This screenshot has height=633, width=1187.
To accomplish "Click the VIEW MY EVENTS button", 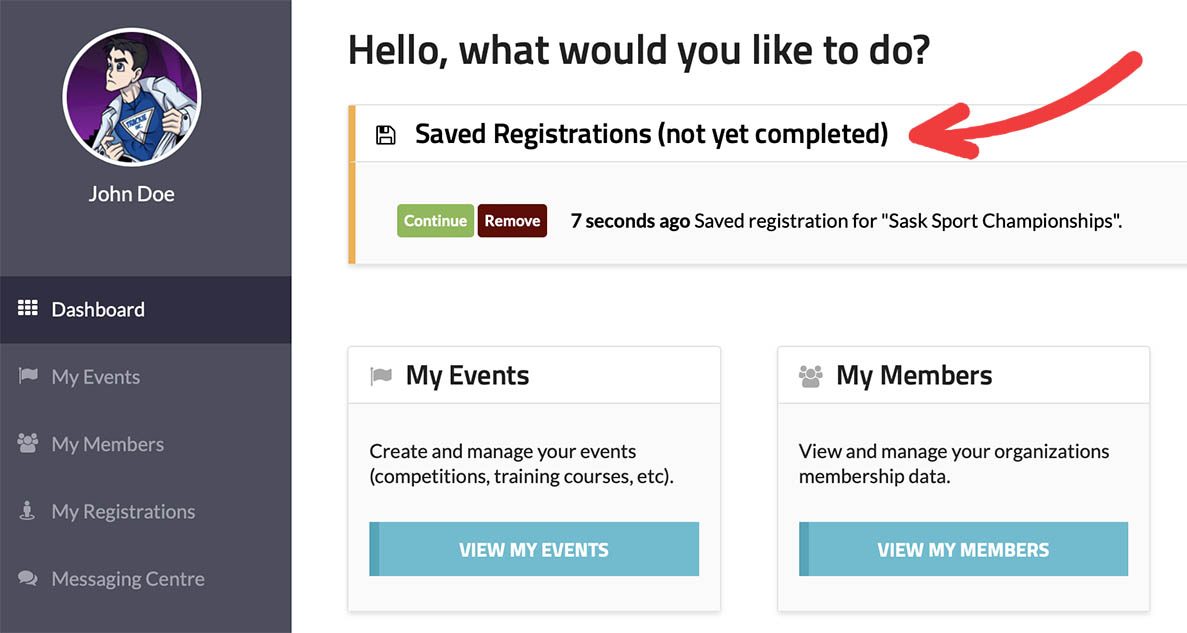I will pyautogui.click(x=533, y=550).
